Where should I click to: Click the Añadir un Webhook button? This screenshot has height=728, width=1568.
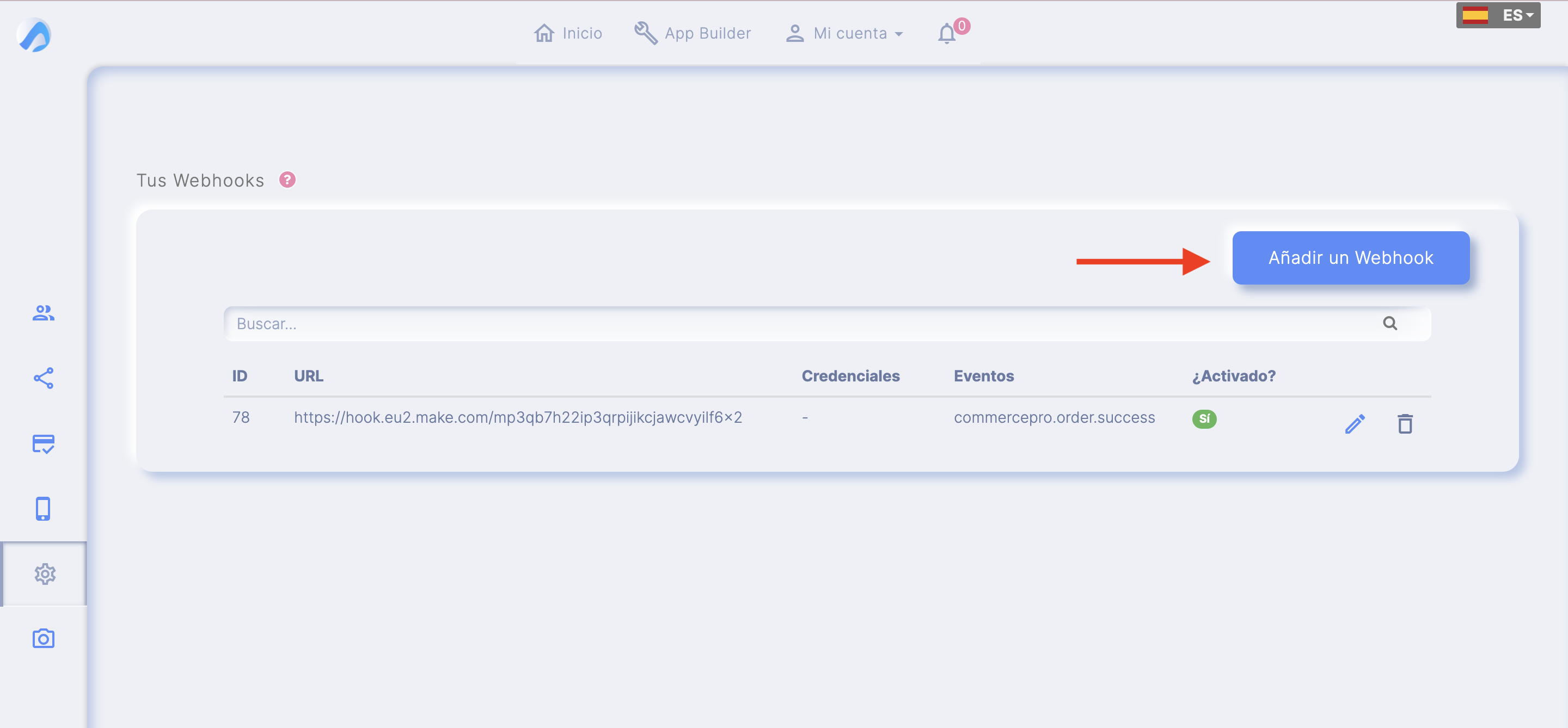coord(1351,258)
